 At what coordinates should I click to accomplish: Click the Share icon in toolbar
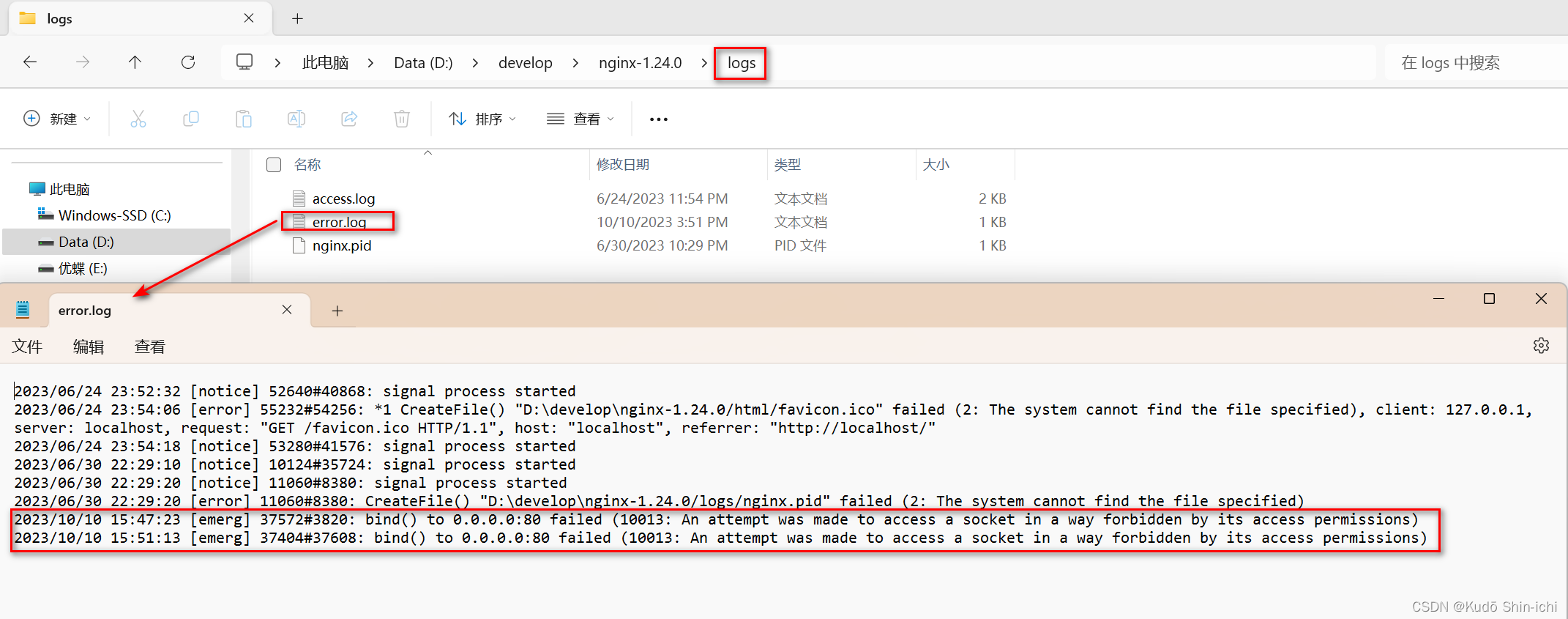coord(349,119)
